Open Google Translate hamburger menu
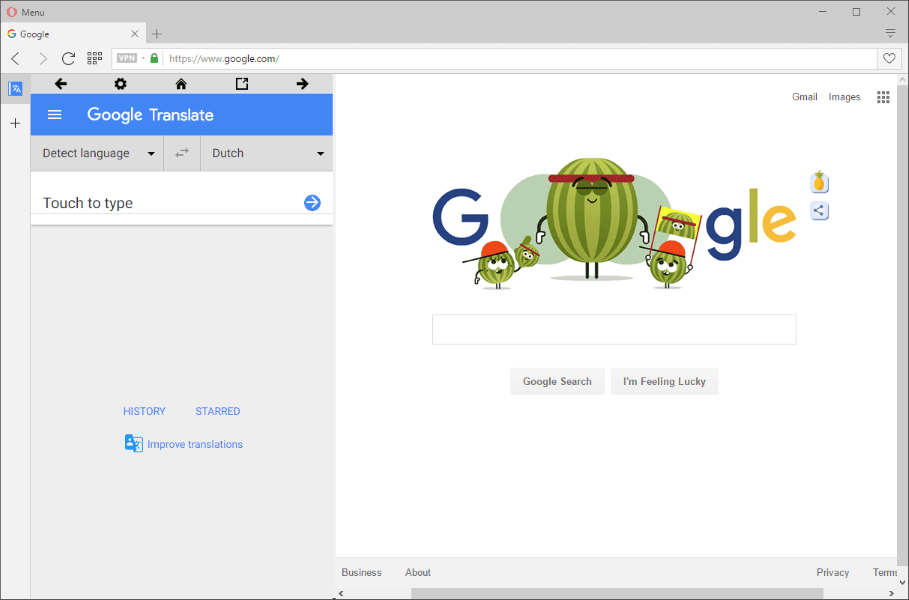This screenshot has height=600, width=909. [54, 115]
